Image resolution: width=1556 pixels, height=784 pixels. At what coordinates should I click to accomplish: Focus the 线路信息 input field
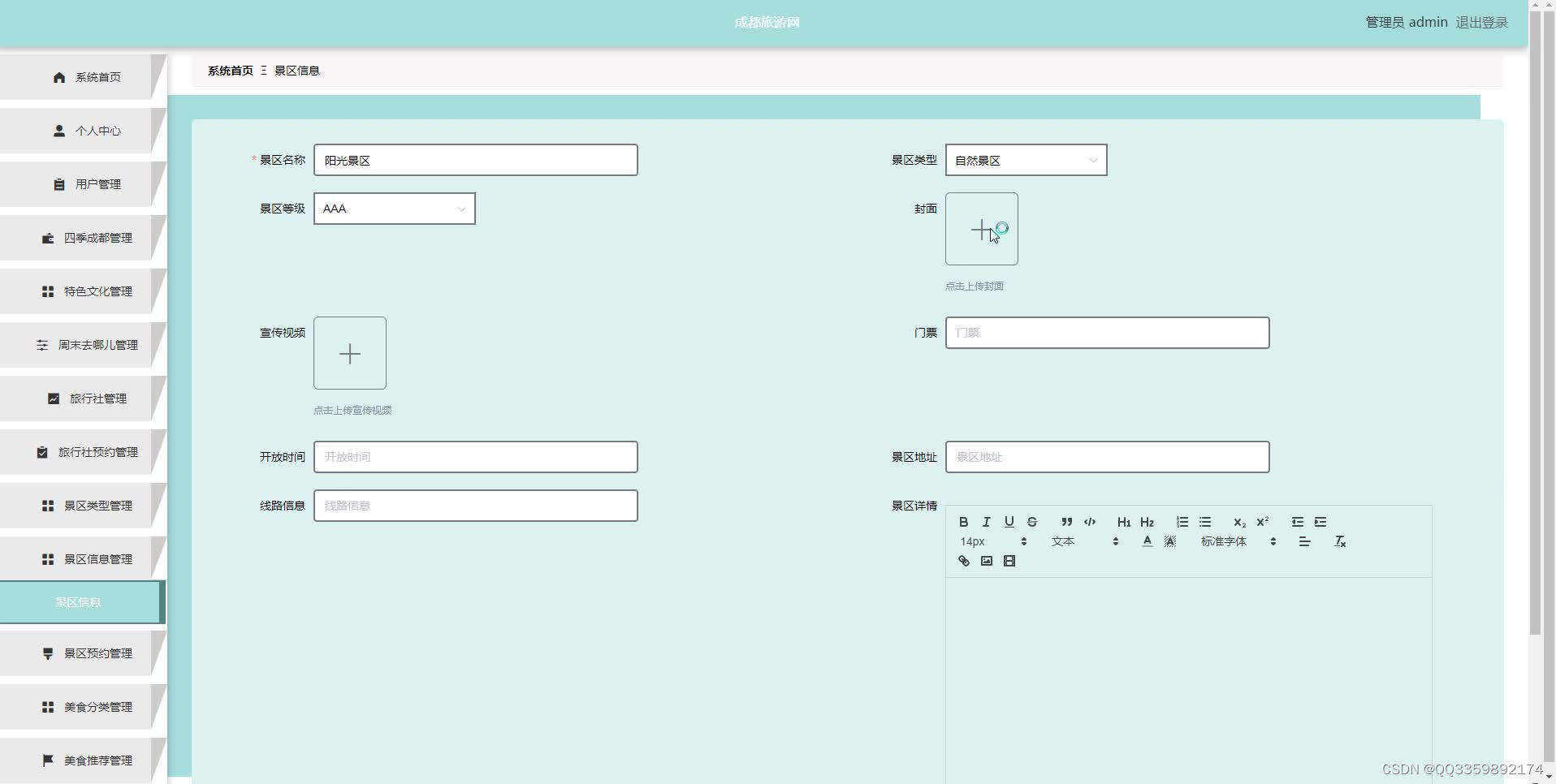click(475, 506)
